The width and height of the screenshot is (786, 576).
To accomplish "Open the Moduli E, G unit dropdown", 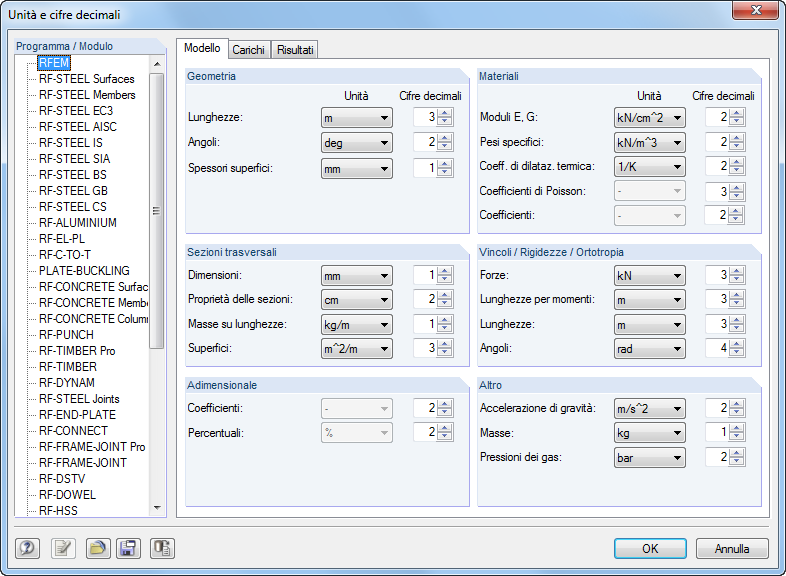I will [650, 118].
